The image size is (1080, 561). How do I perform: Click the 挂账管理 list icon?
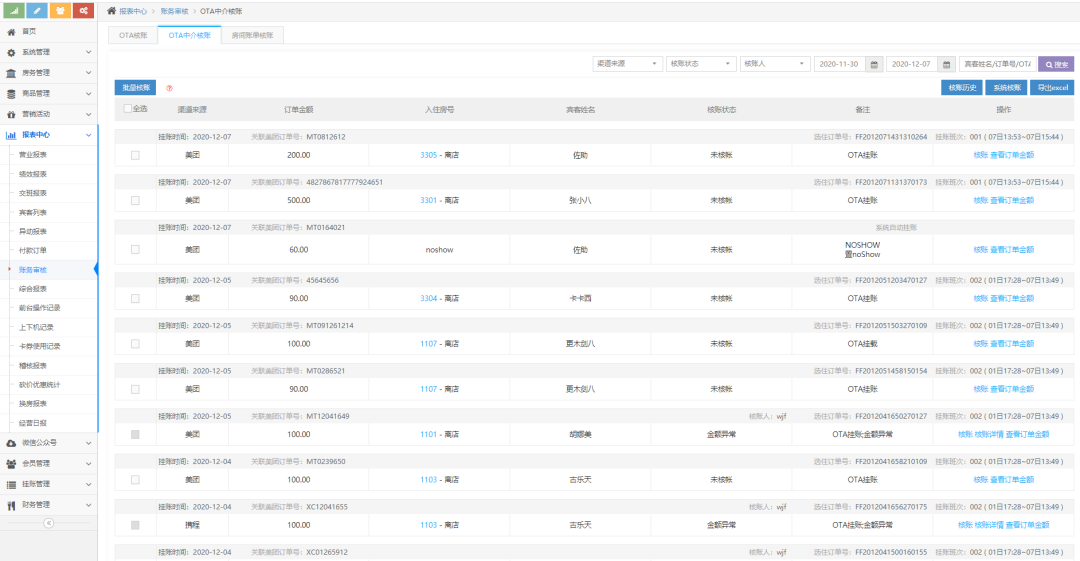11,484
